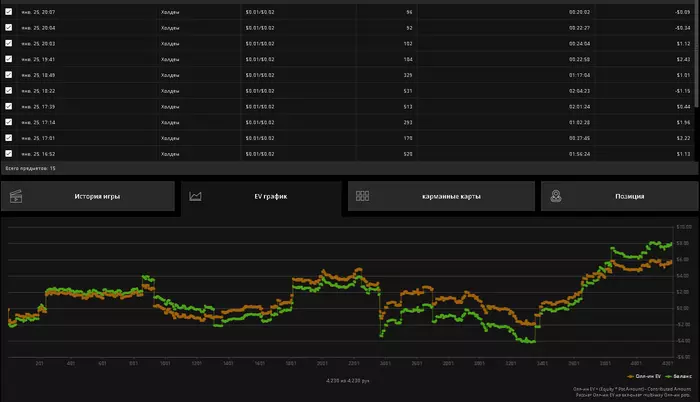Click hands count 293
700x402 pixels.
408,122
